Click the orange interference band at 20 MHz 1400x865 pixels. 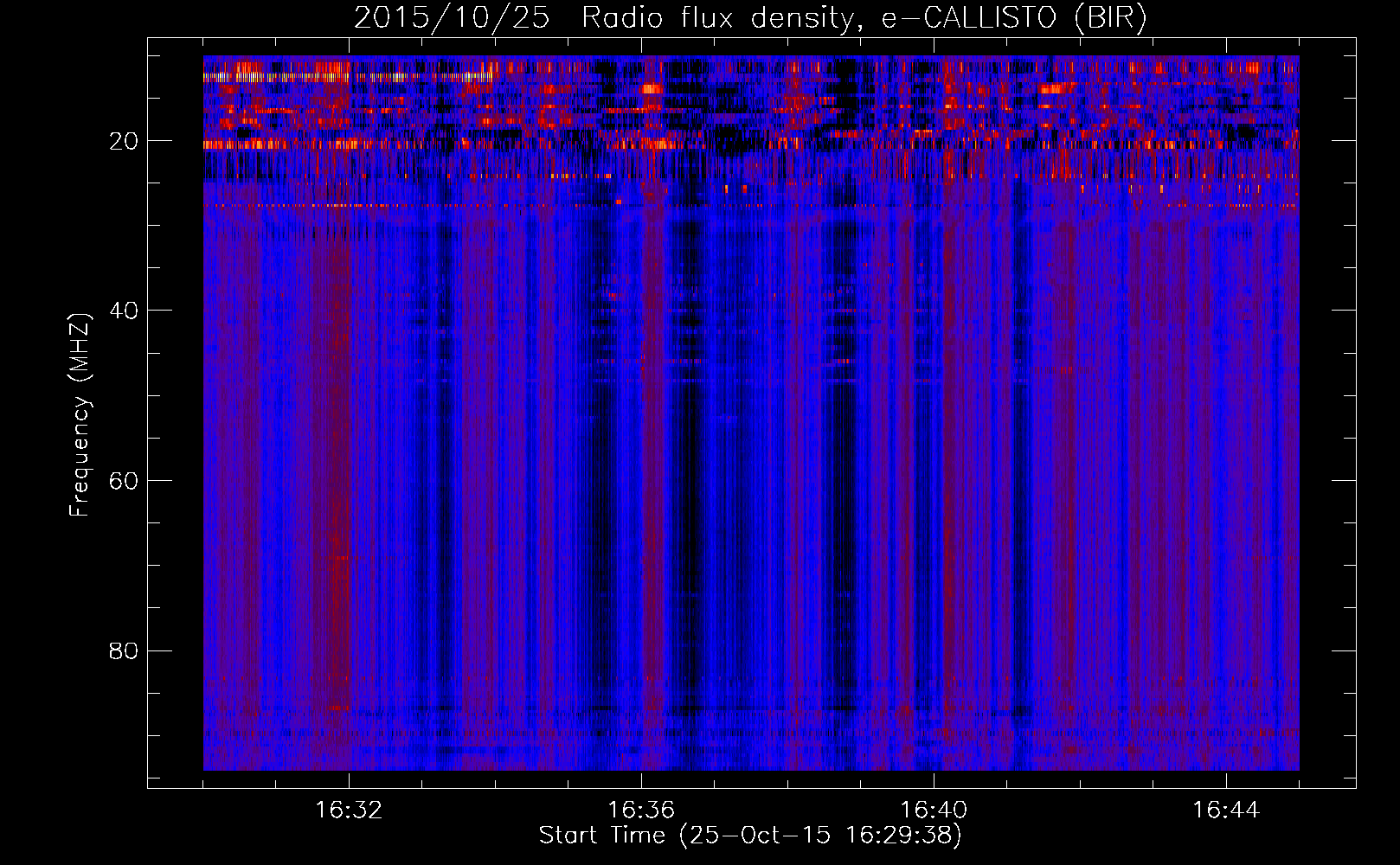[x=751, y=144]
